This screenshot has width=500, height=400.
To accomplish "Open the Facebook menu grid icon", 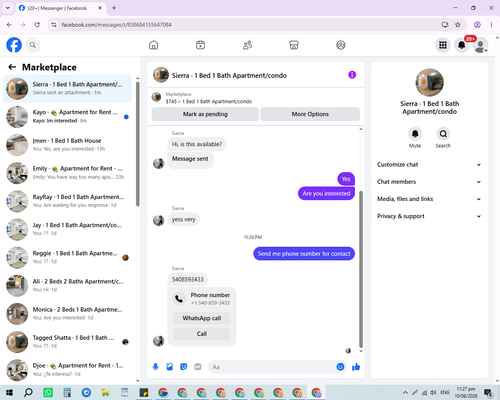I will click(x=443, y=45).
